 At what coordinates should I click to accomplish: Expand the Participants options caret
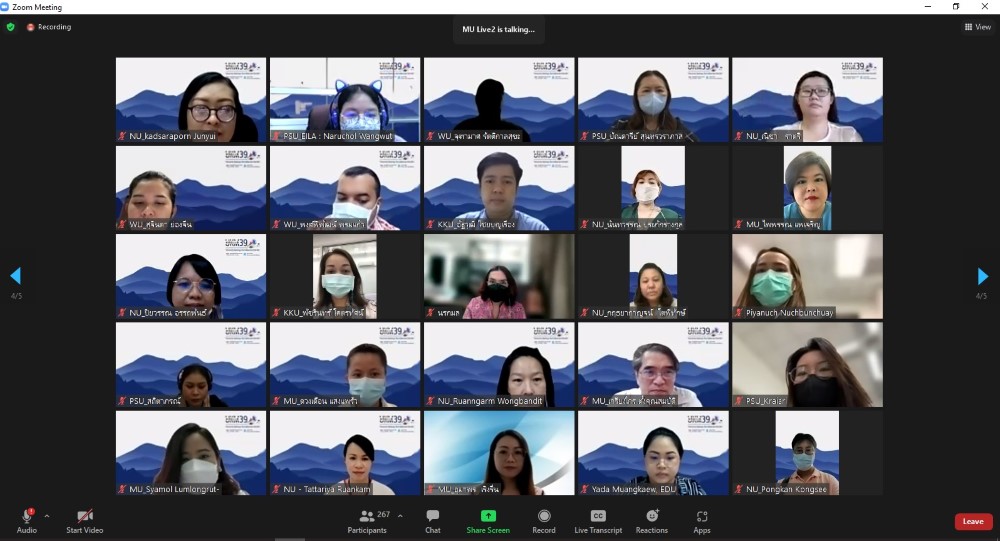point(400,516)
